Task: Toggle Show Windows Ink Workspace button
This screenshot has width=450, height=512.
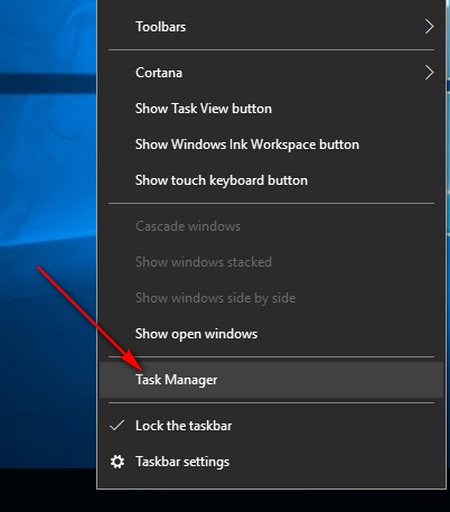Action: pyautogui.click(x=272, y=145)
